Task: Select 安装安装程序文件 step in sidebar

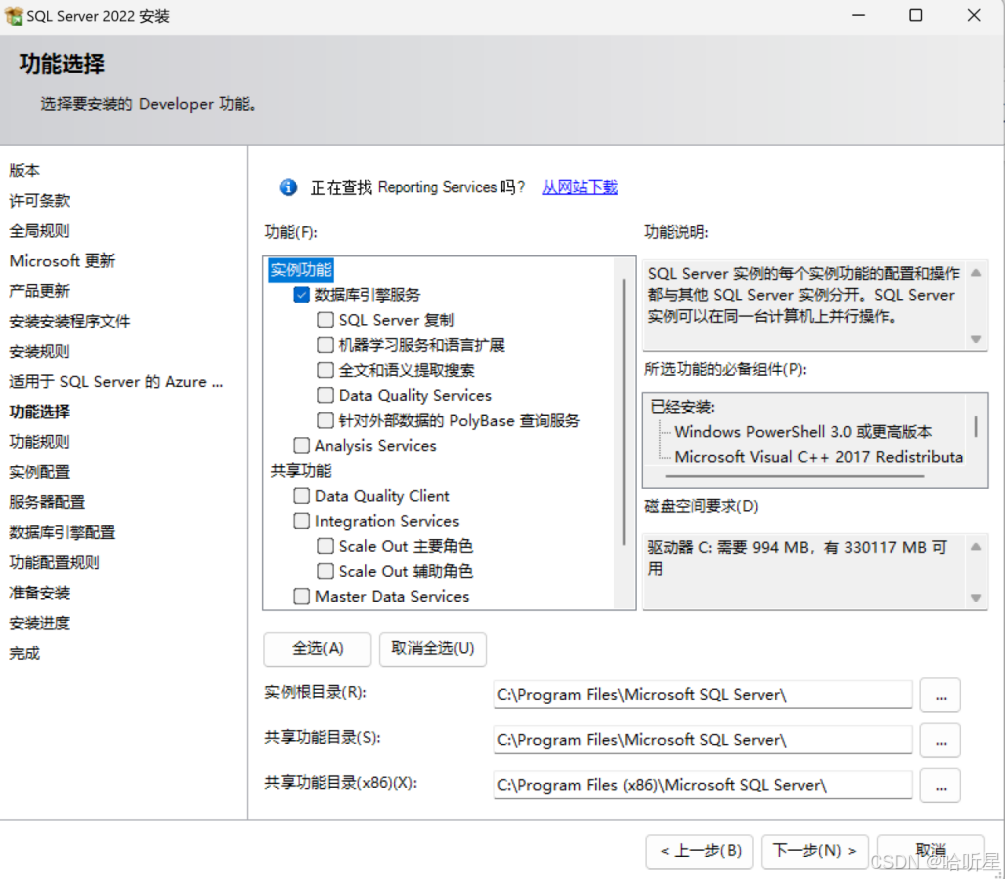Action: click(x=70, y=321)
